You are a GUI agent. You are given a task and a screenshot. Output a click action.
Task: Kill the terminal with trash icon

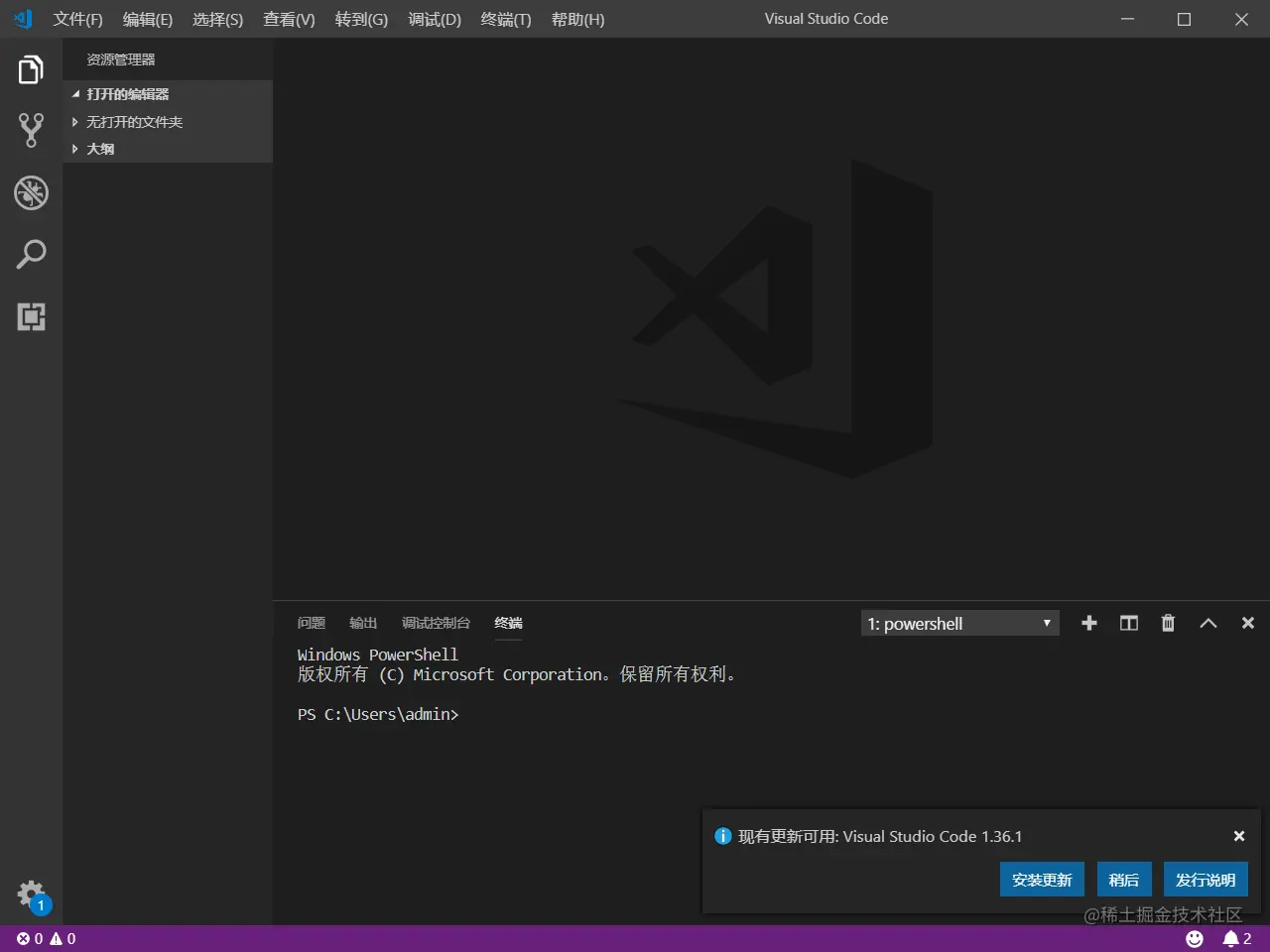click(x=1168, y=623)
